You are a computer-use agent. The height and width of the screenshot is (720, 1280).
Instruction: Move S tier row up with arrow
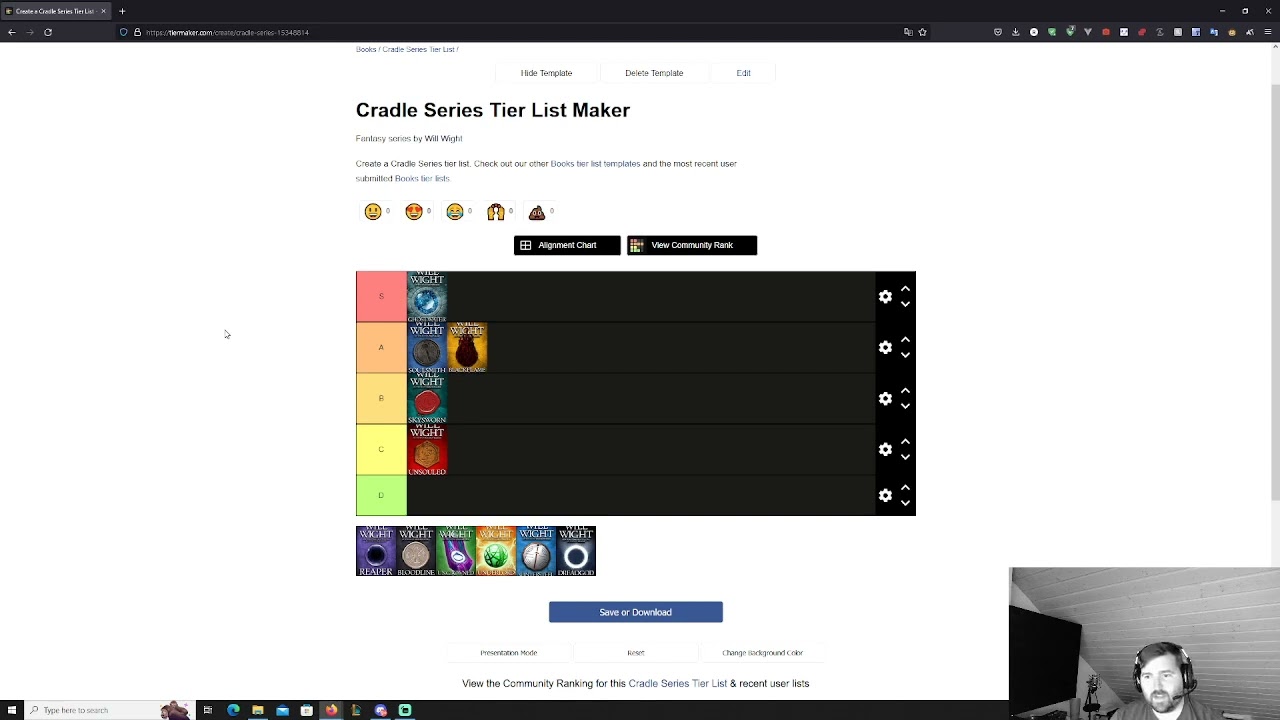coord(905,289)
